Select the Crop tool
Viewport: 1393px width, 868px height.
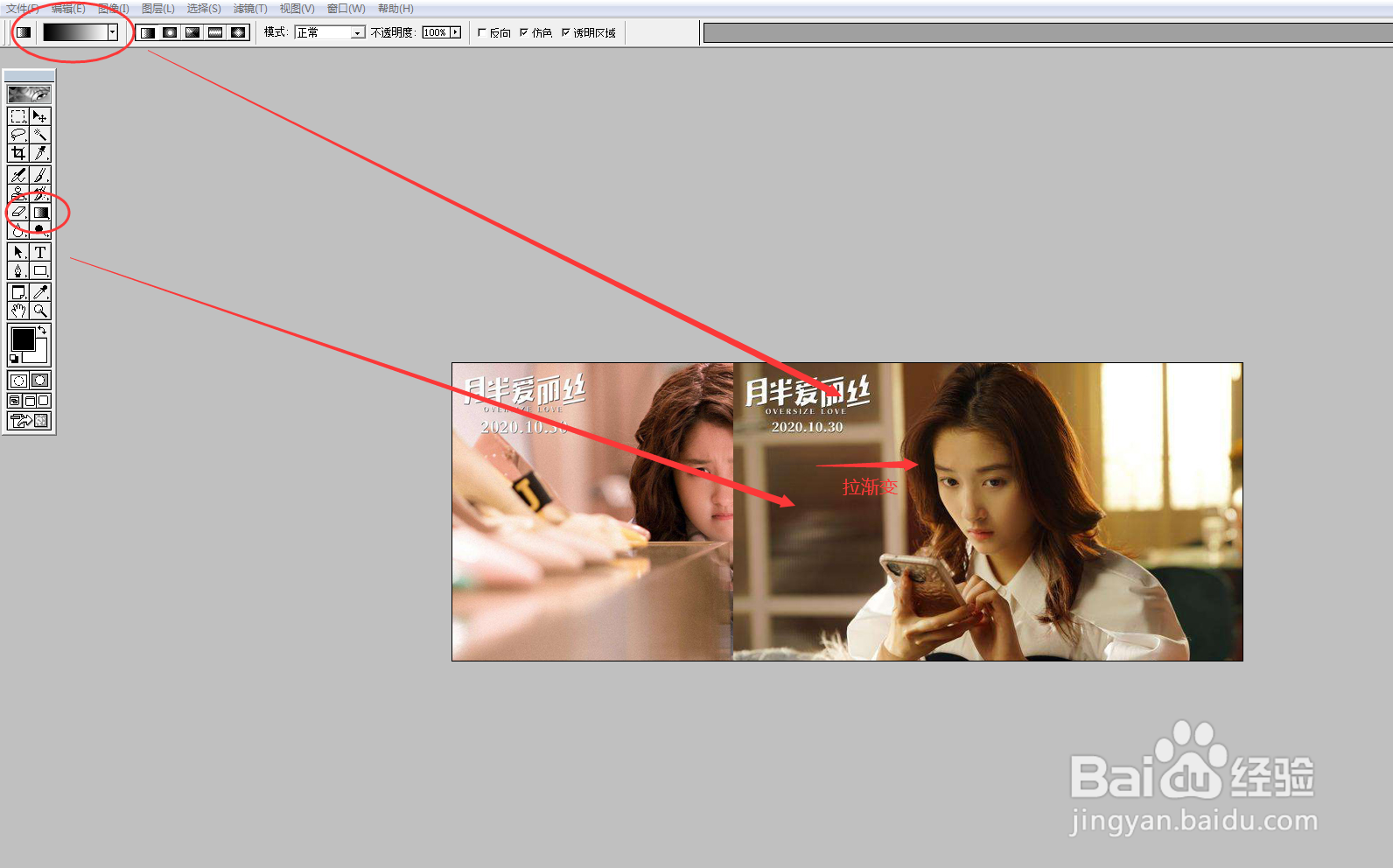[x=18, y=153]
